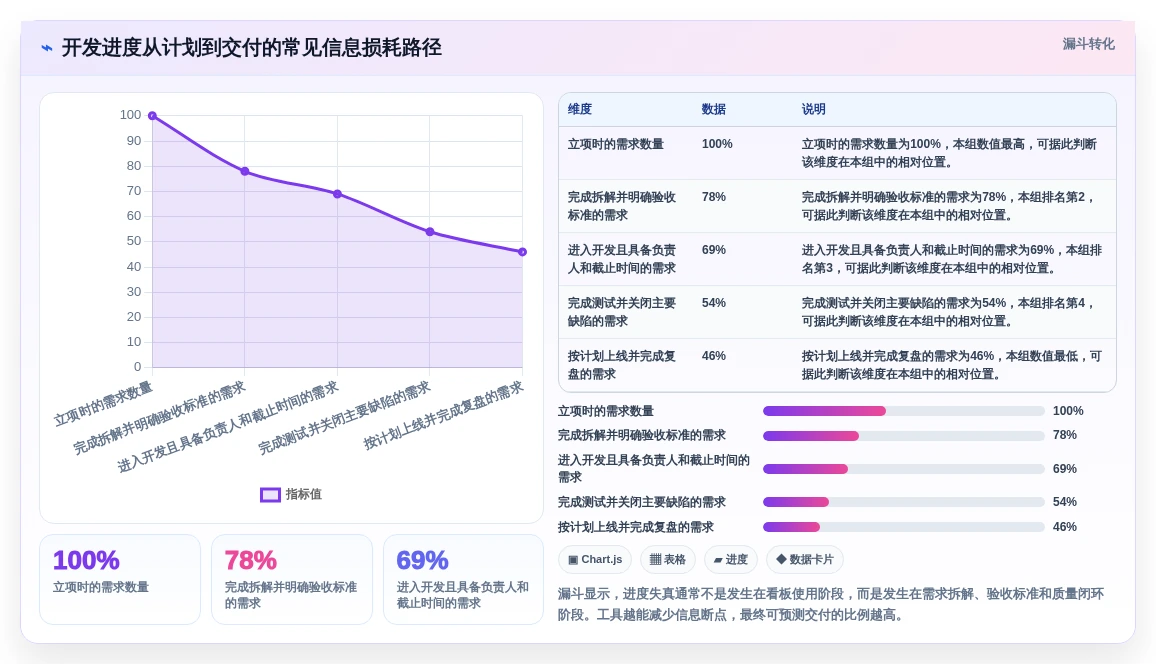Click the blue icon beside the title
Screen dimensions: 1156x664
point(47,48)
